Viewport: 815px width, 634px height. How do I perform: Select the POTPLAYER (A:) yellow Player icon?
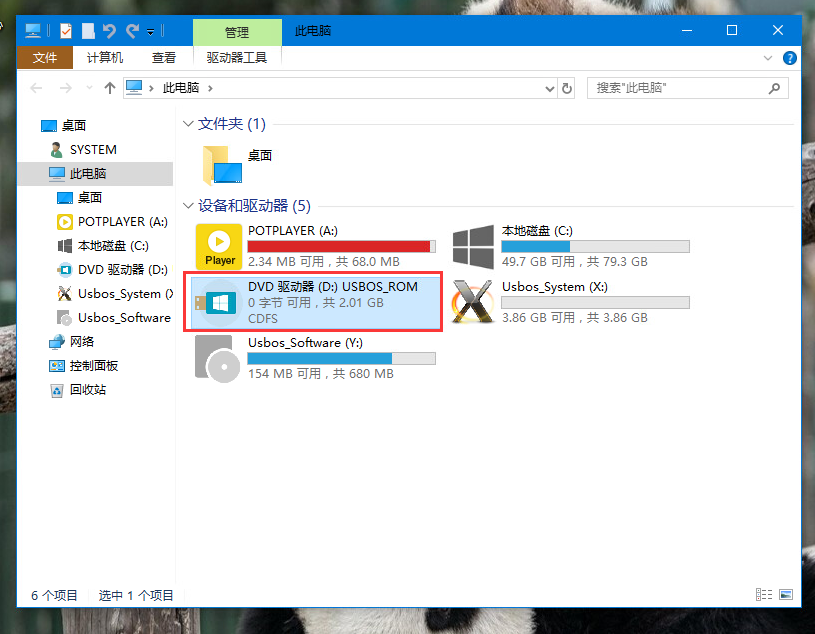[219, 246]
